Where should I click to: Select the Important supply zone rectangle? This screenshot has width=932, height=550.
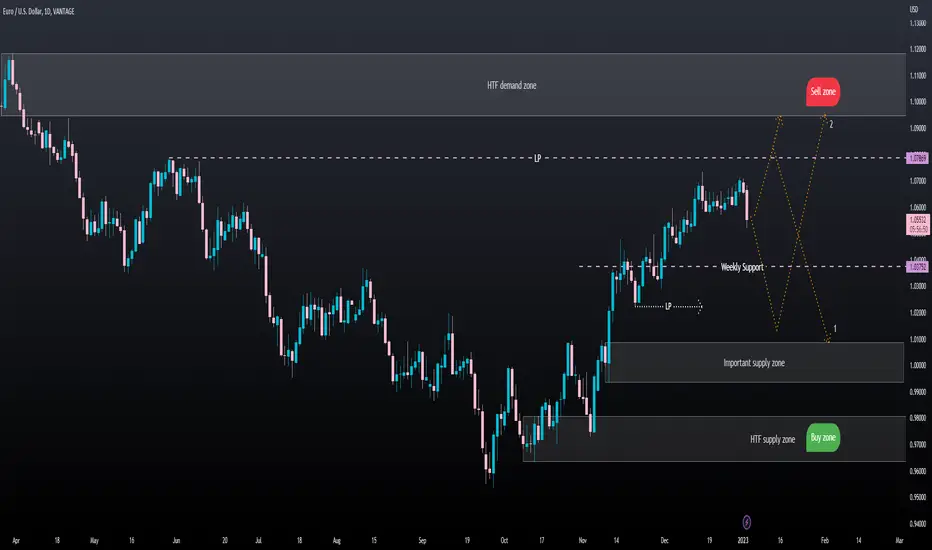pyautogui.click(x=755, y=362)
